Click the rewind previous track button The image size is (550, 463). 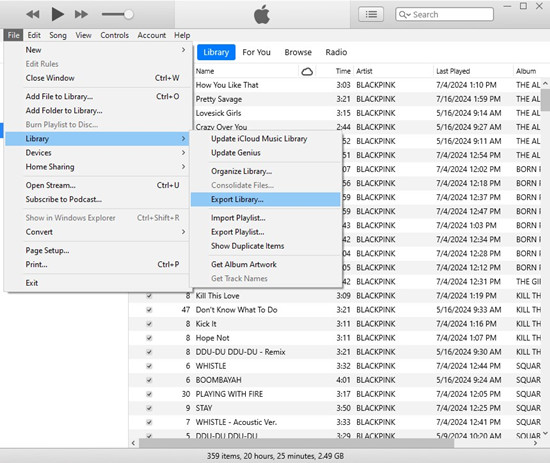pos(33,14)
